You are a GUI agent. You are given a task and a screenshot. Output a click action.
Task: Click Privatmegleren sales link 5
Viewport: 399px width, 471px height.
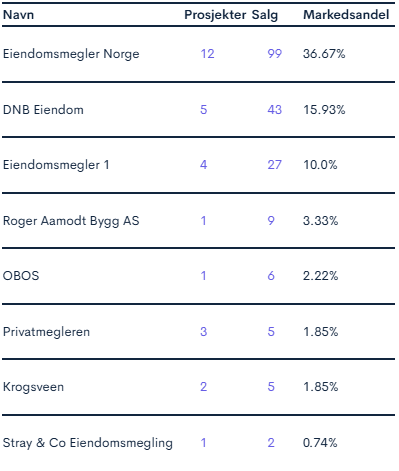click(x=271, y=332)
